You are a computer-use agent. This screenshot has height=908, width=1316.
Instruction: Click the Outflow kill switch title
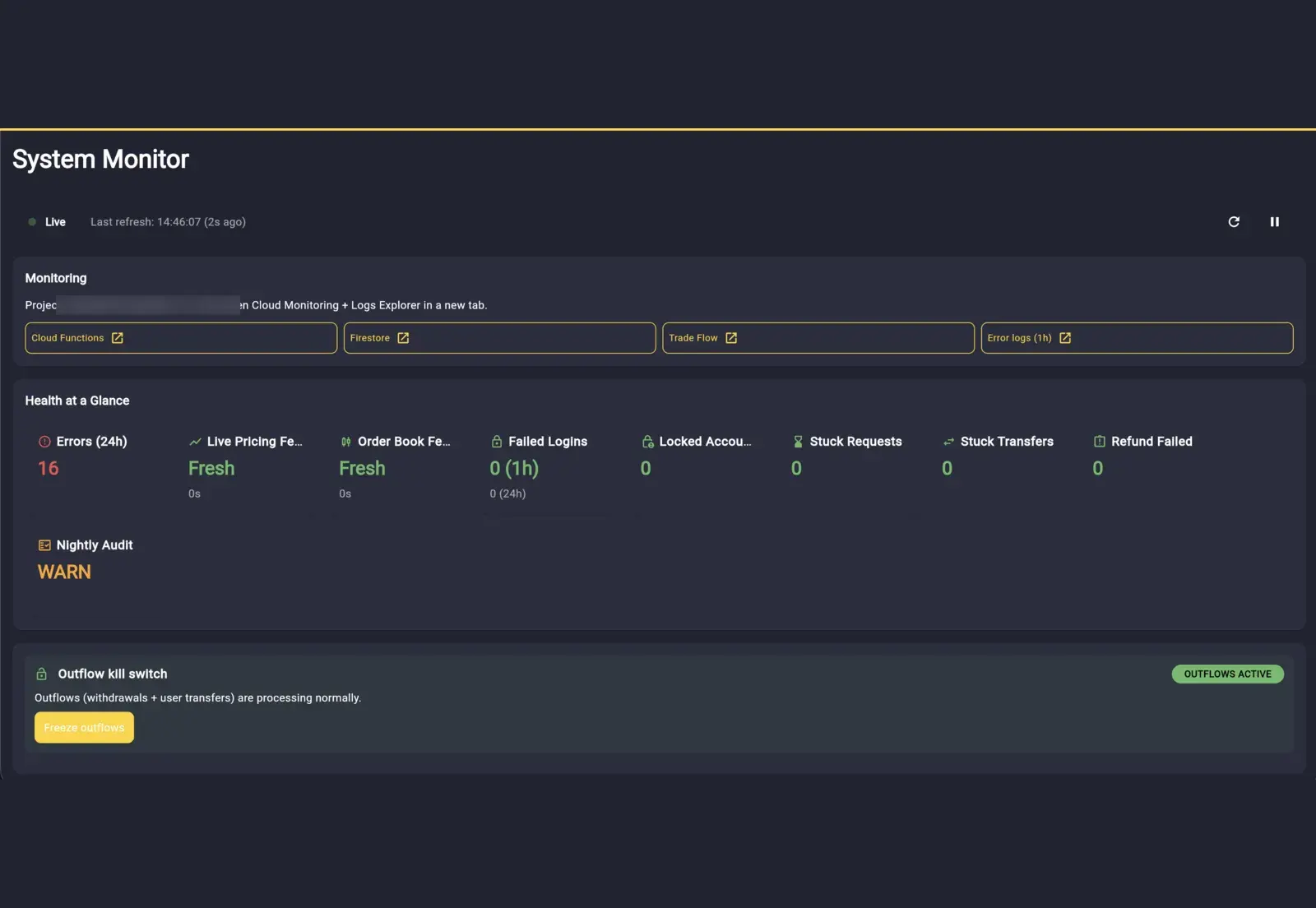[x=113, y=674]
